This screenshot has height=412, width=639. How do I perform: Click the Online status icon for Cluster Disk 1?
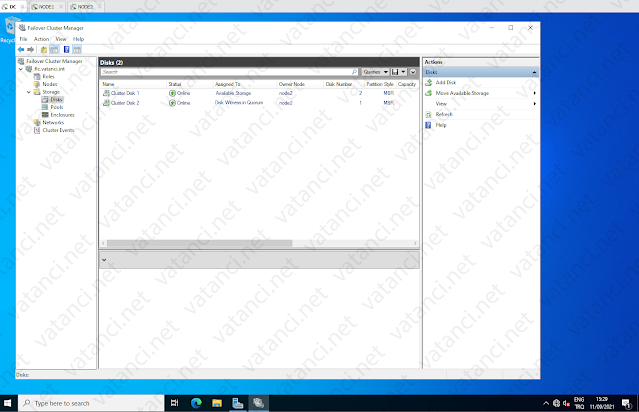172,93
